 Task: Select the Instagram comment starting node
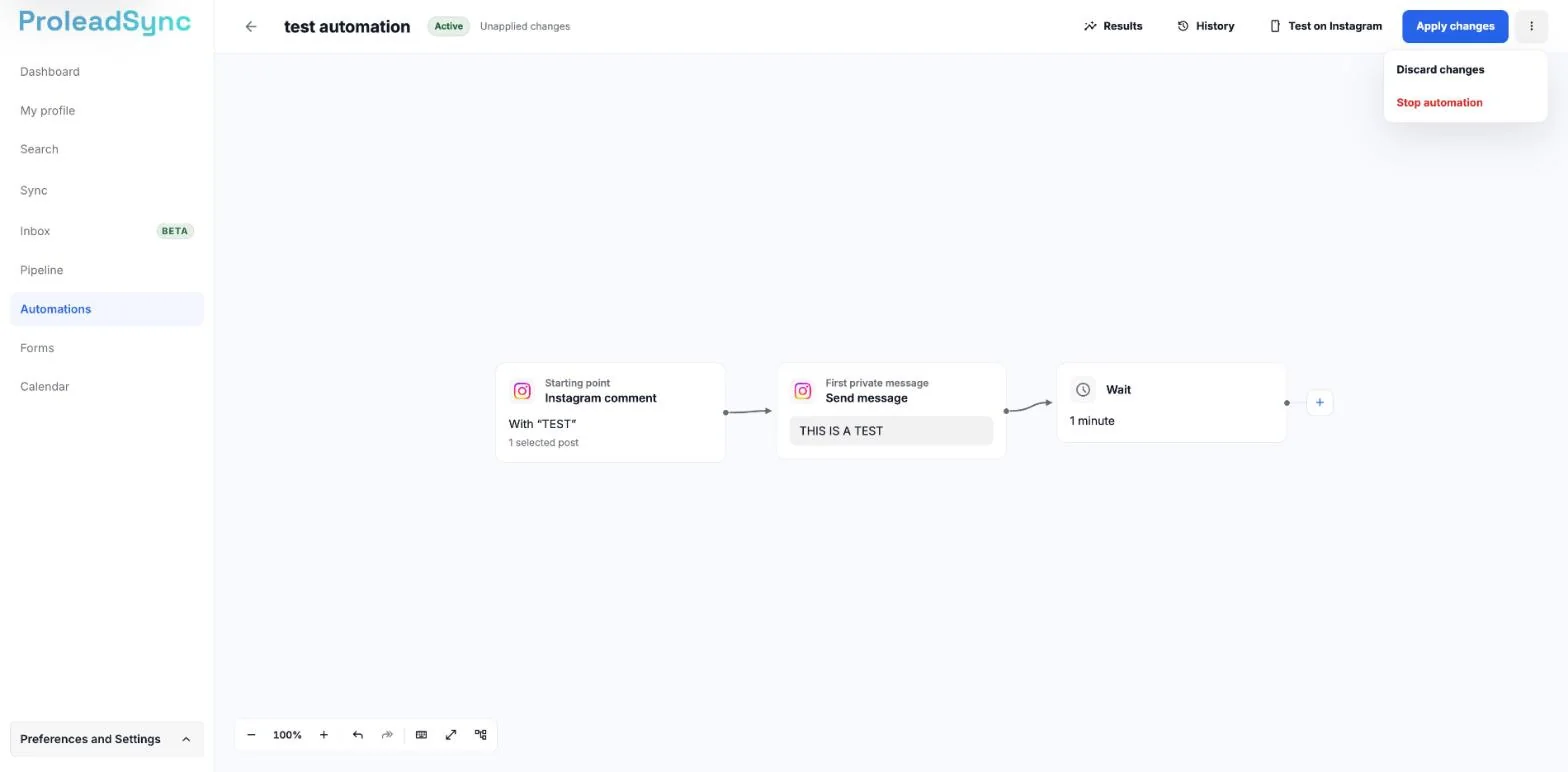pos(610,413)
